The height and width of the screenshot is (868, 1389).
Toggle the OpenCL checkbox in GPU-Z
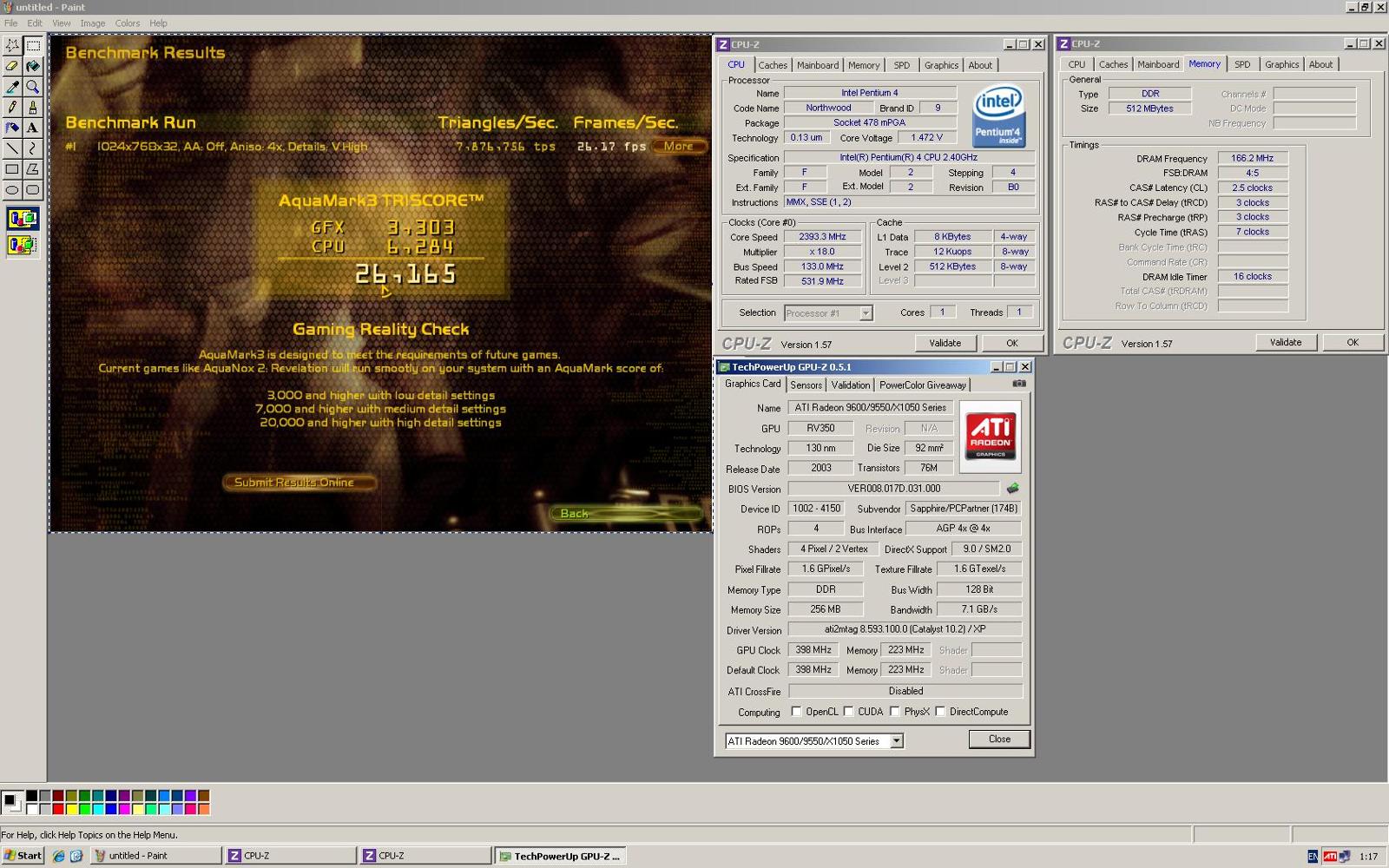(796, 712)
